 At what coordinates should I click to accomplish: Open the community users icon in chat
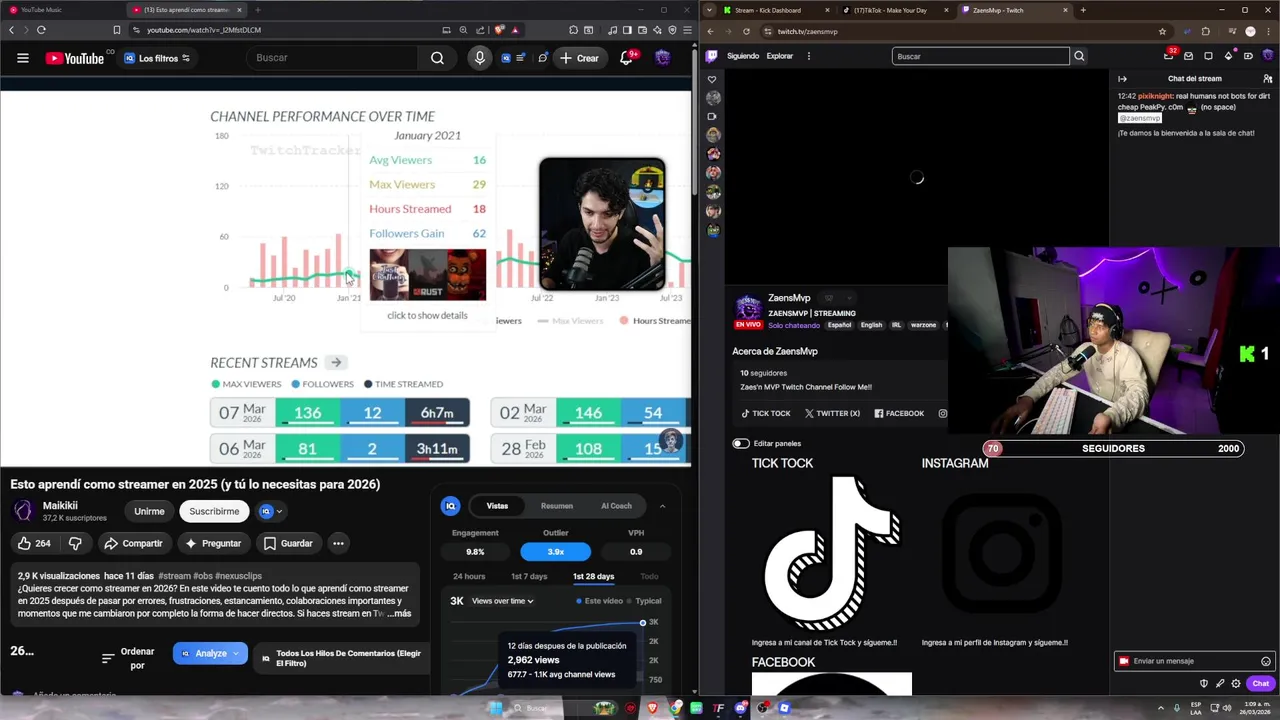[x=1268, y=79]
